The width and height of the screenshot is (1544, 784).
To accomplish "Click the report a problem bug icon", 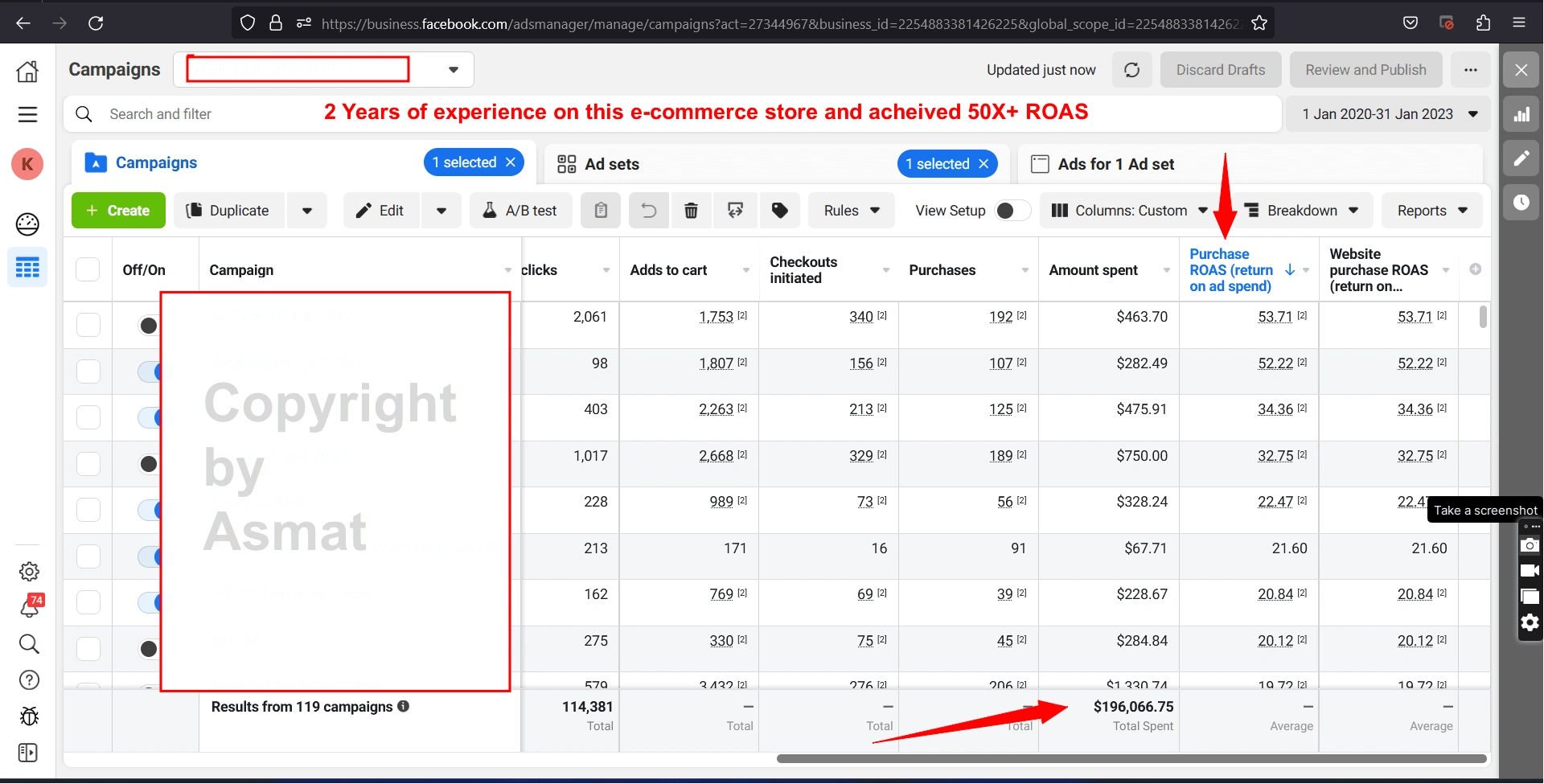I will click(x=29, y=716).
